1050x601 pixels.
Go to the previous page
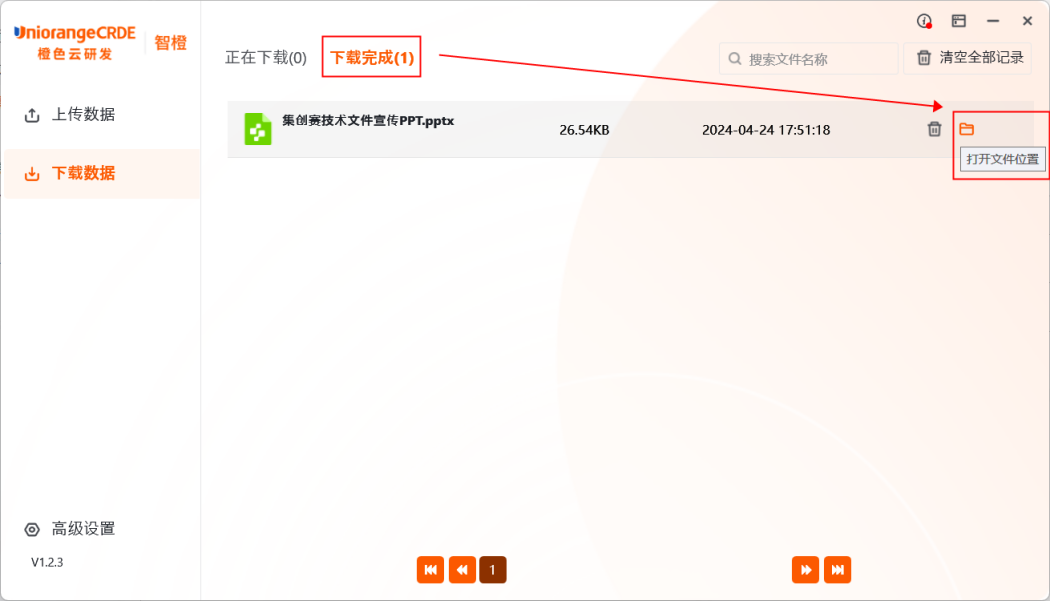click(x=462, y=570)
